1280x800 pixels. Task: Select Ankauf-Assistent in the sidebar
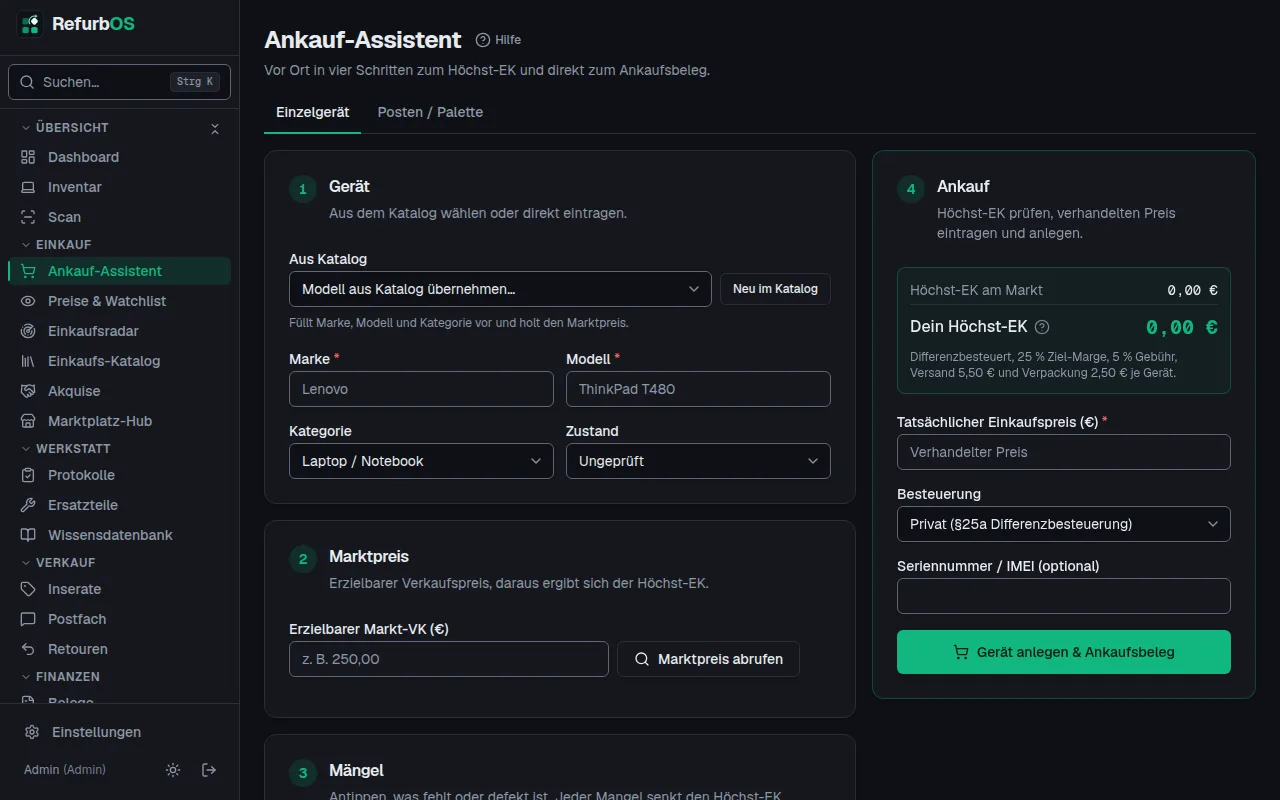point(119,271)
